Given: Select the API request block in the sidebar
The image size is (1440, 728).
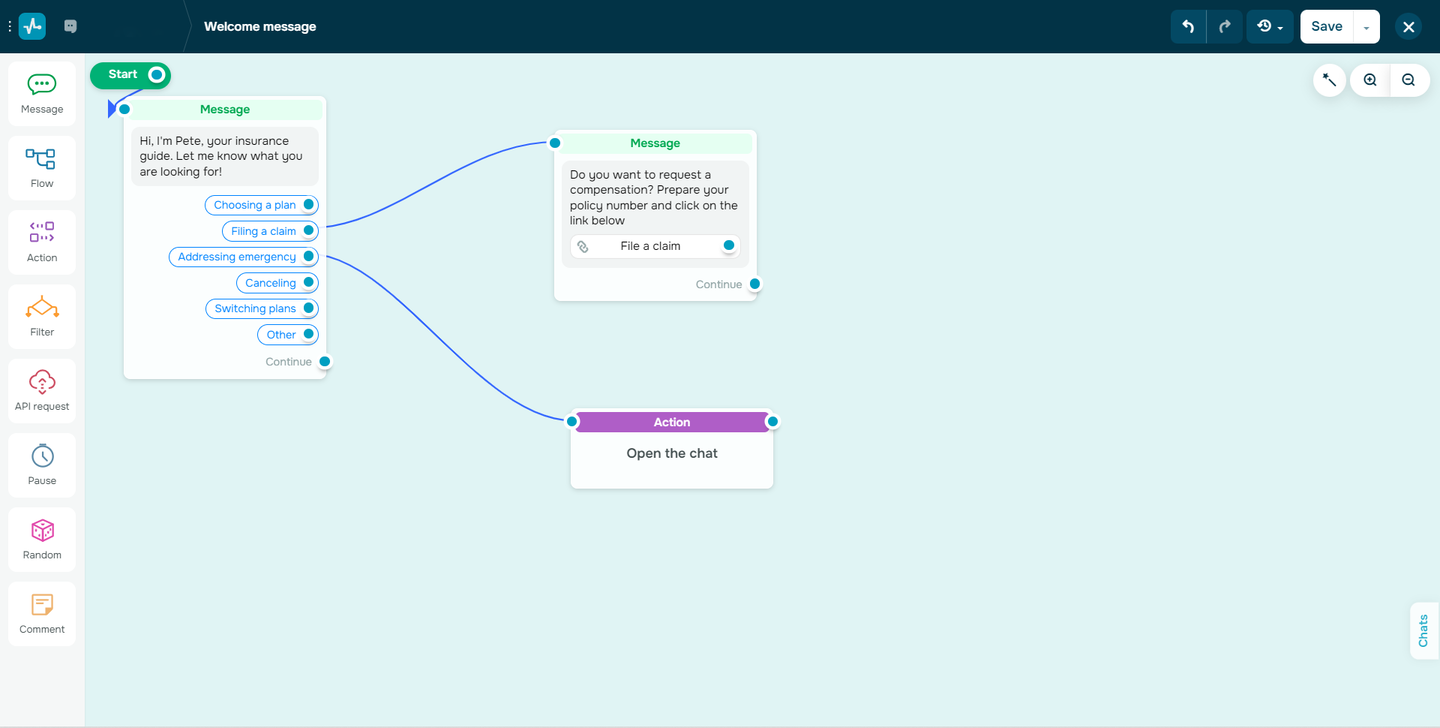Looking at the screenshot, I should (x=42, y=391).
